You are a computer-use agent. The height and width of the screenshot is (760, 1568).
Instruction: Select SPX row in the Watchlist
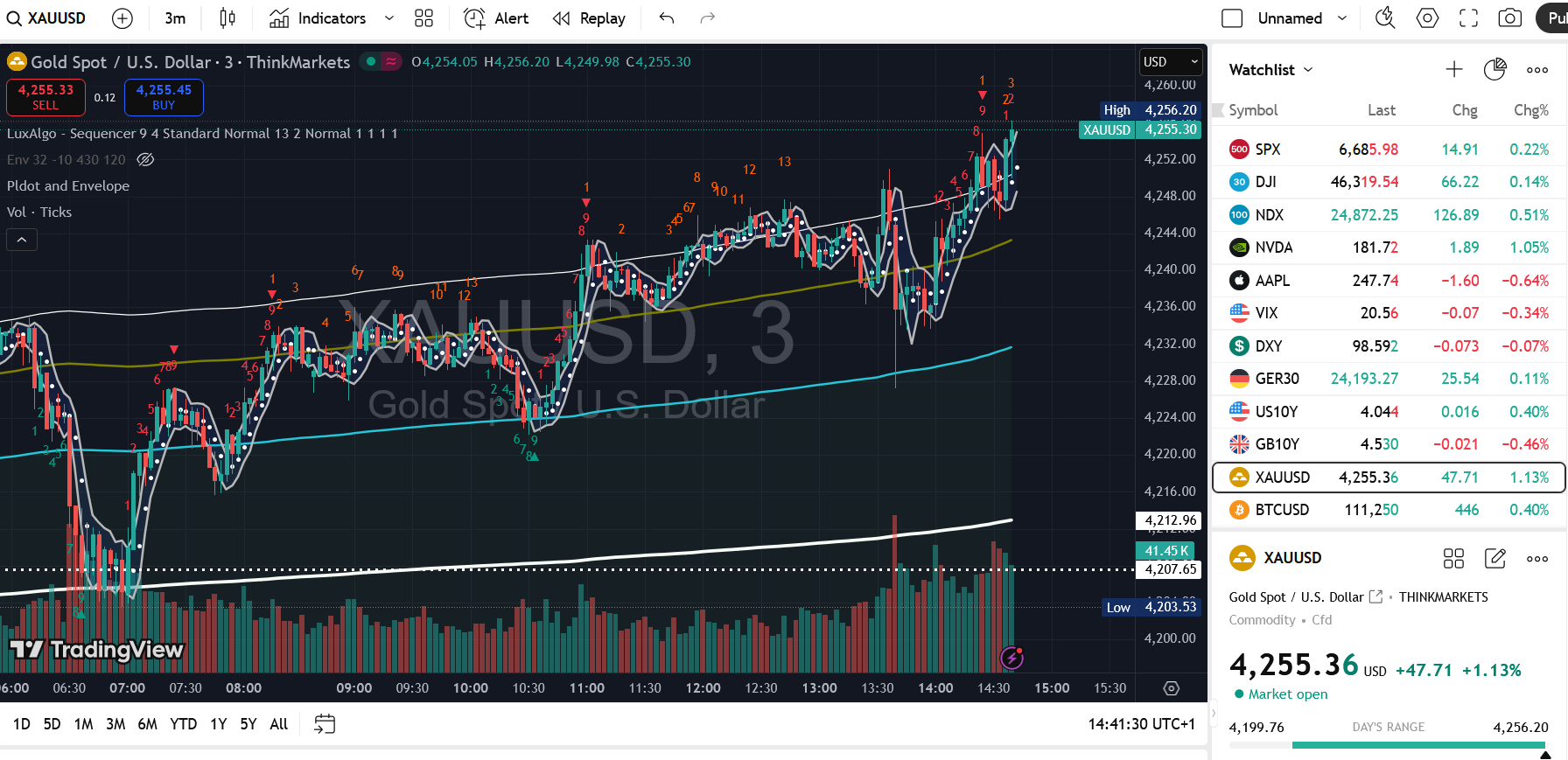click(1388, 150)
